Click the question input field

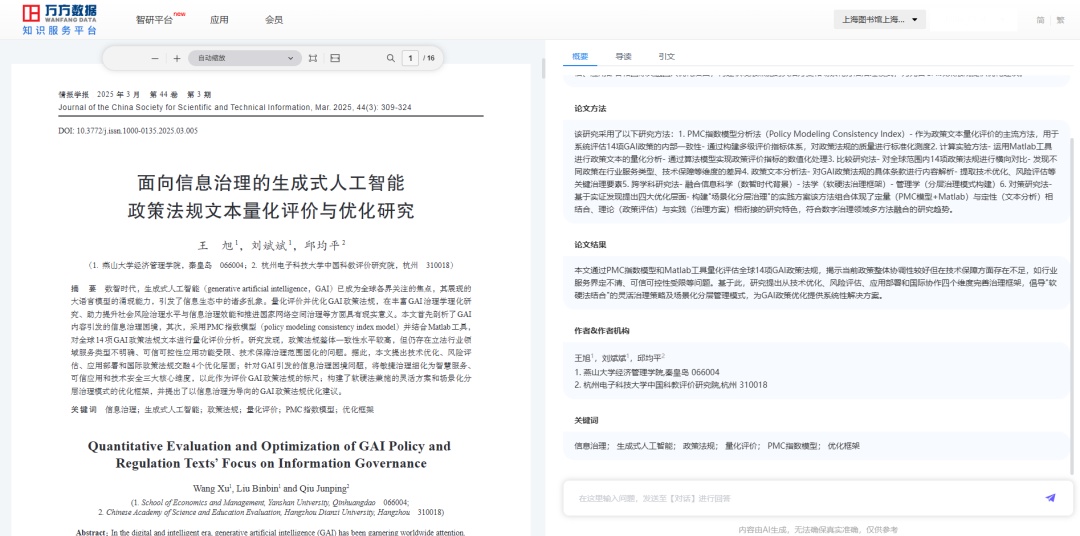click(800, 497)
